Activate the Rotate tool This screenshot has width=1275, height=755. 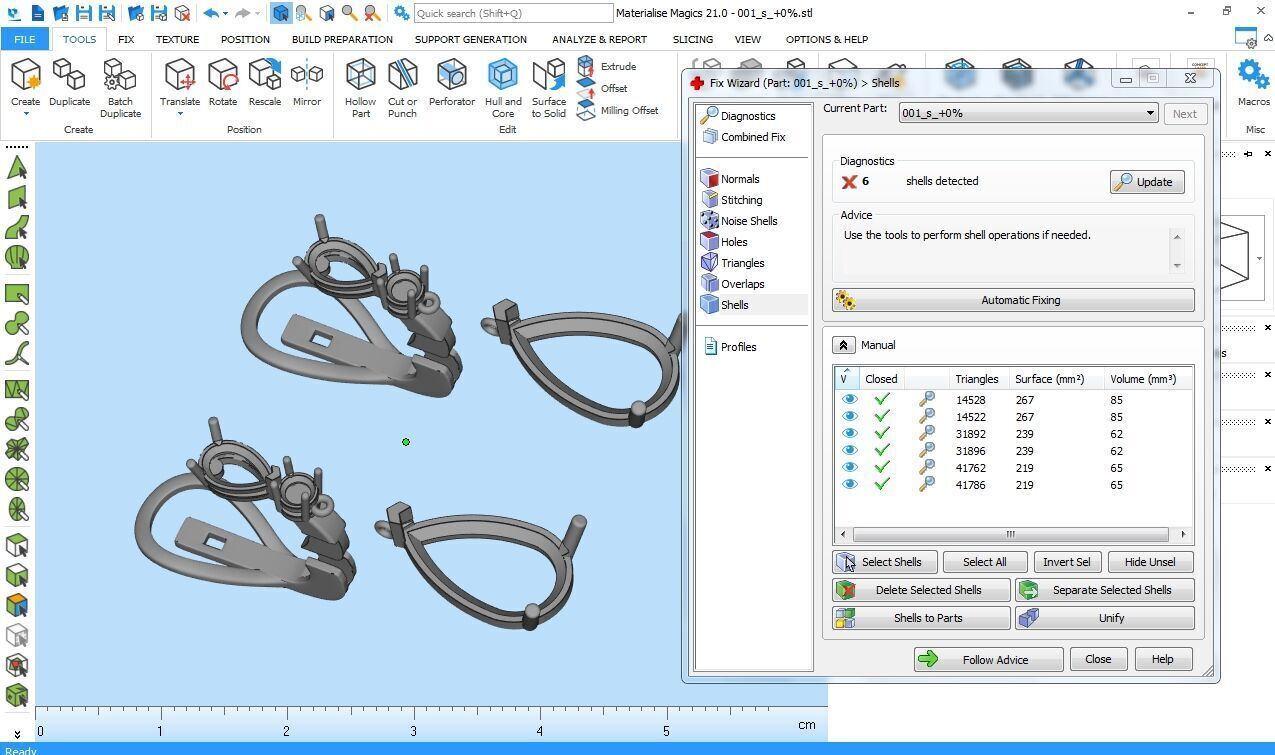pos(223,83)
